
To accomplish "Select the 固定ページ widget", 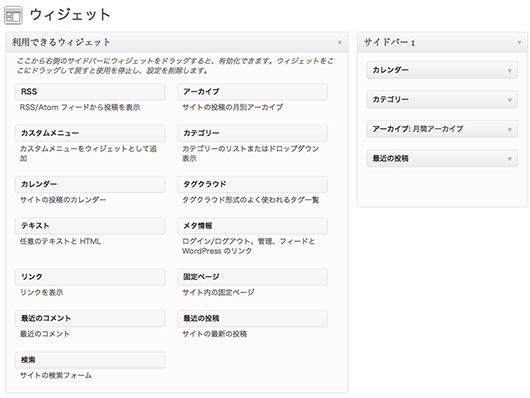I will pos(252,277).
